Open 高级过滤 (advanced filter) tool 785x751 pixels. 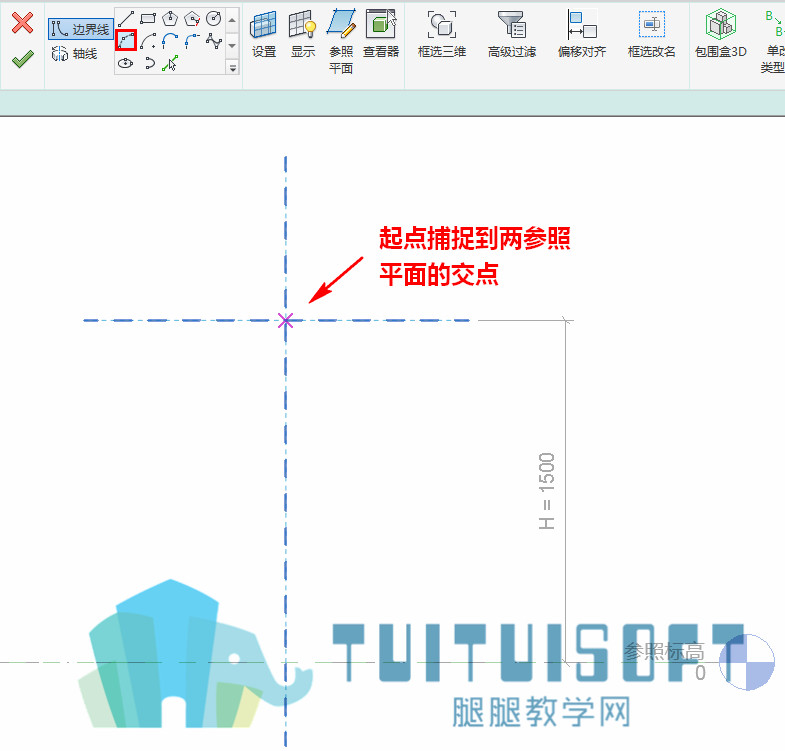pos(512,34)
